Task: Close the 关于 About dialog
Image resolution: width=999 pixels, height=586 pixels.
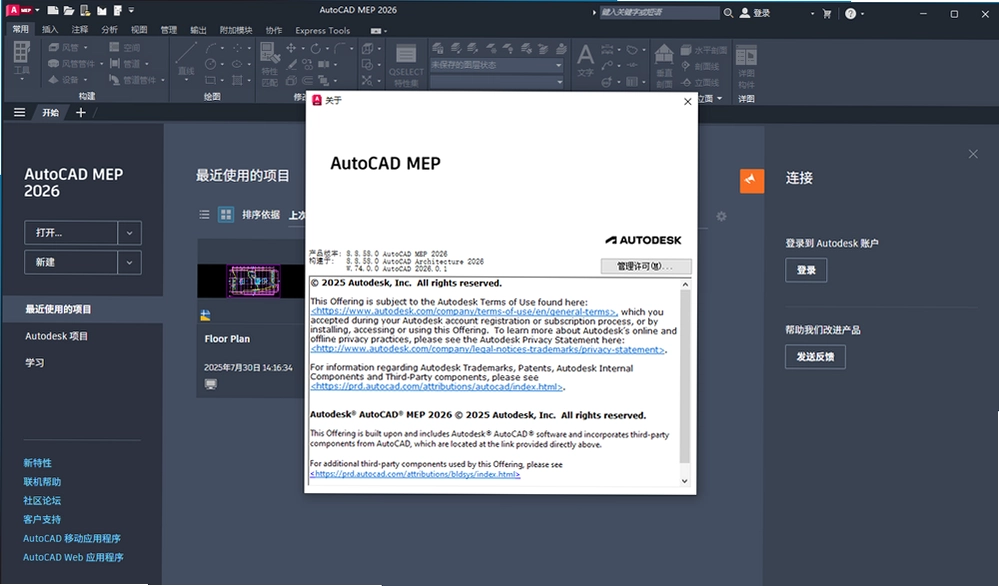Action: coord(687,101)
